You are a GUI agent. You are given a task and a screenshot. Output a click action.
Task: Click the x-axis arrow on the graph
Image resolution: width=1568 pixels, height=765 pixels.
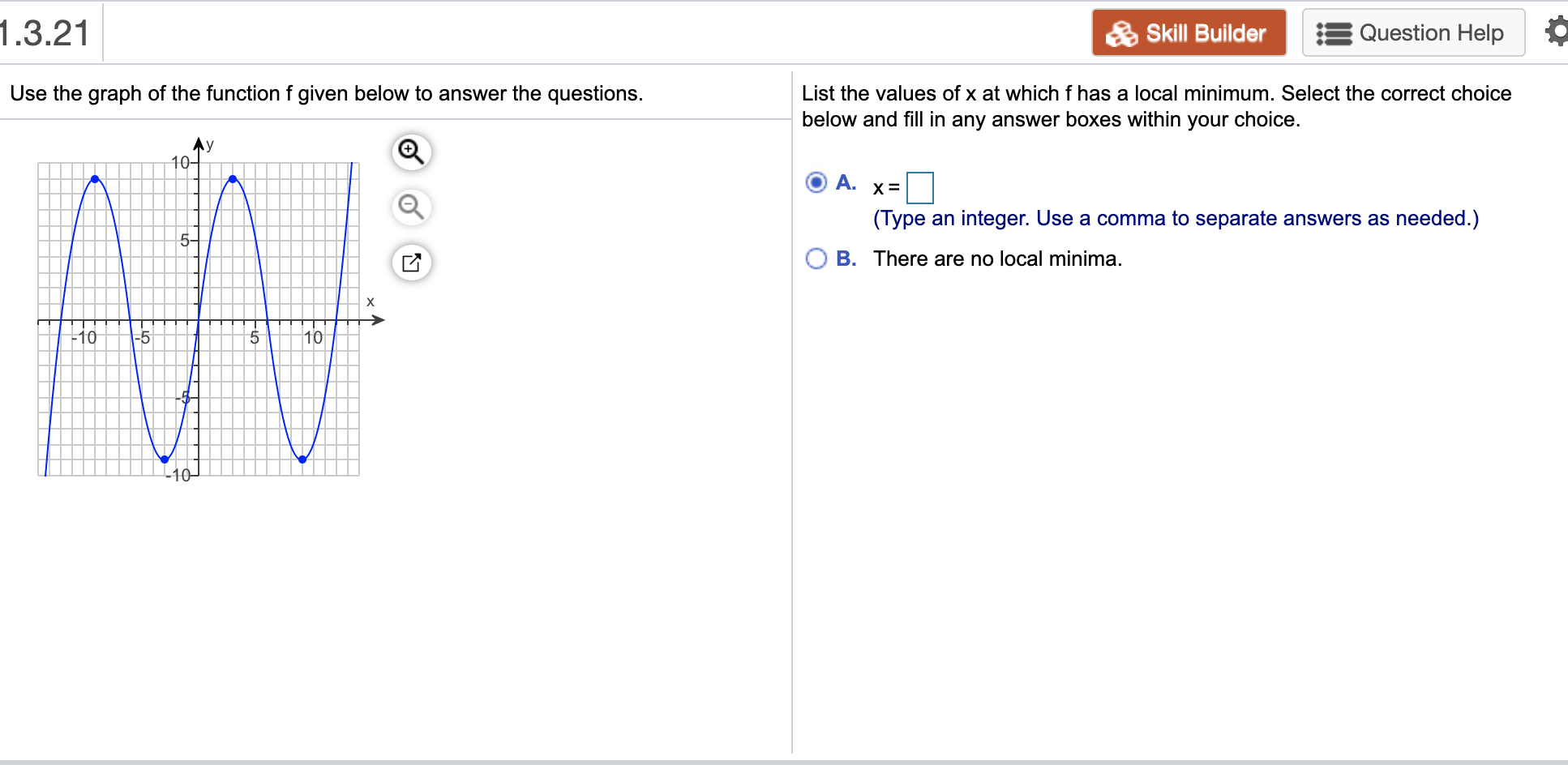(x=378, y=320)
